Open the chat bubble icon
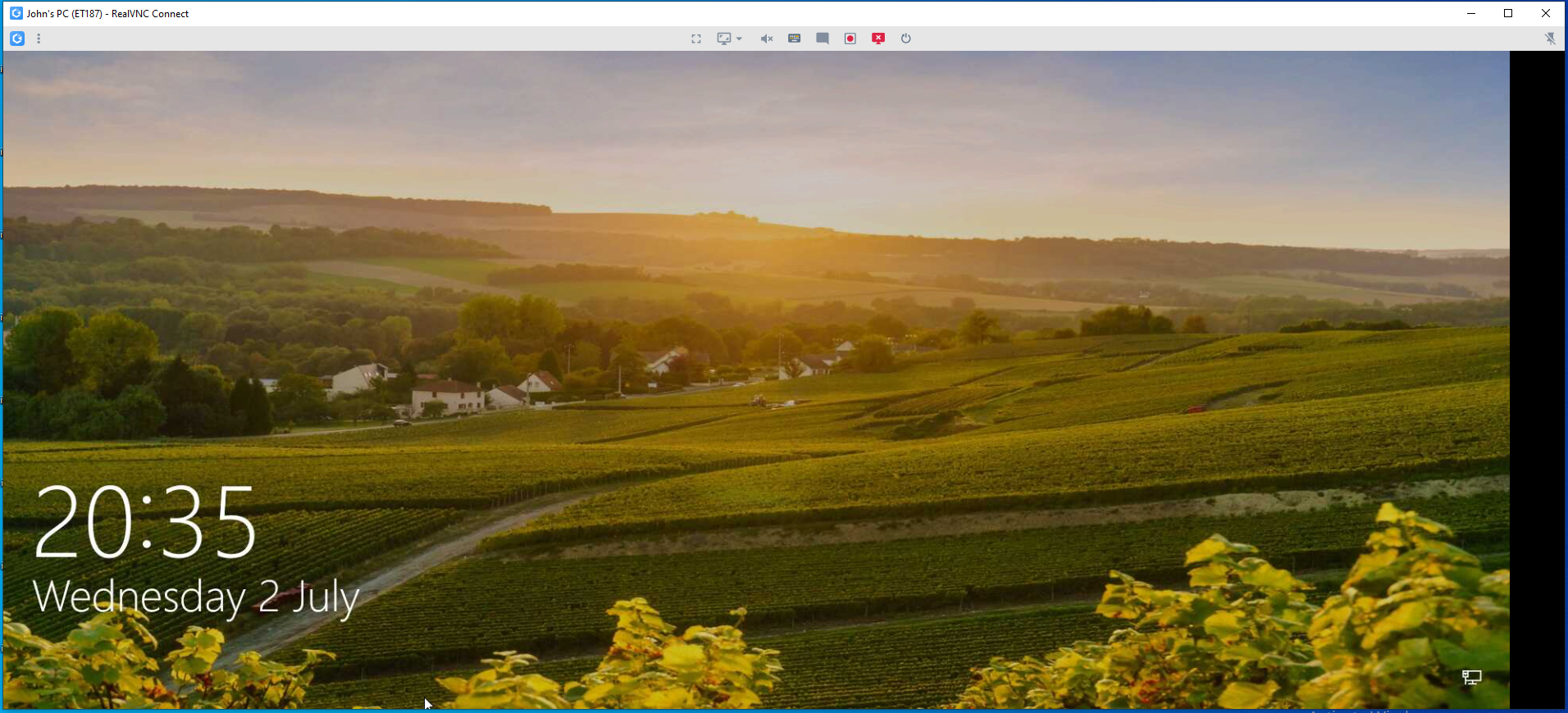 (823, 39)
